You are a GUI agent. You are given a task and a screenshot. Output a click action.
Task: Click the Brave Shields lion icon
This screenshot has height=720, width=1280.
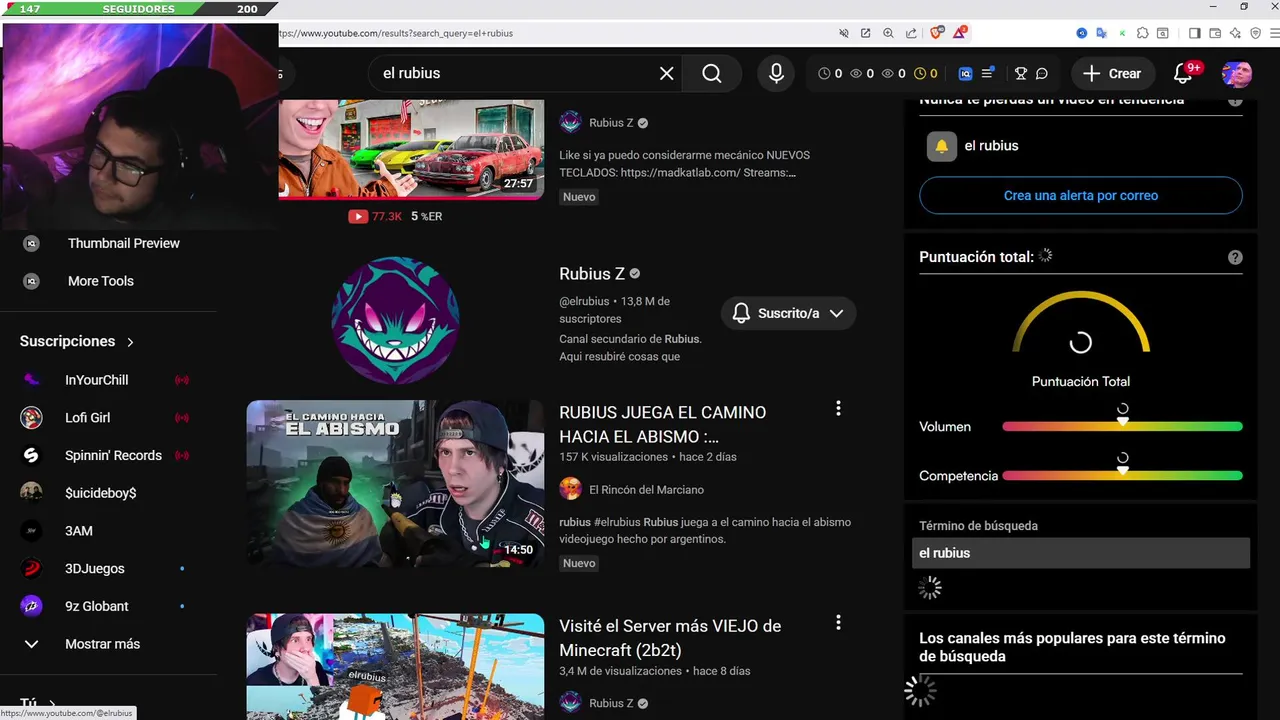(937, 33)
